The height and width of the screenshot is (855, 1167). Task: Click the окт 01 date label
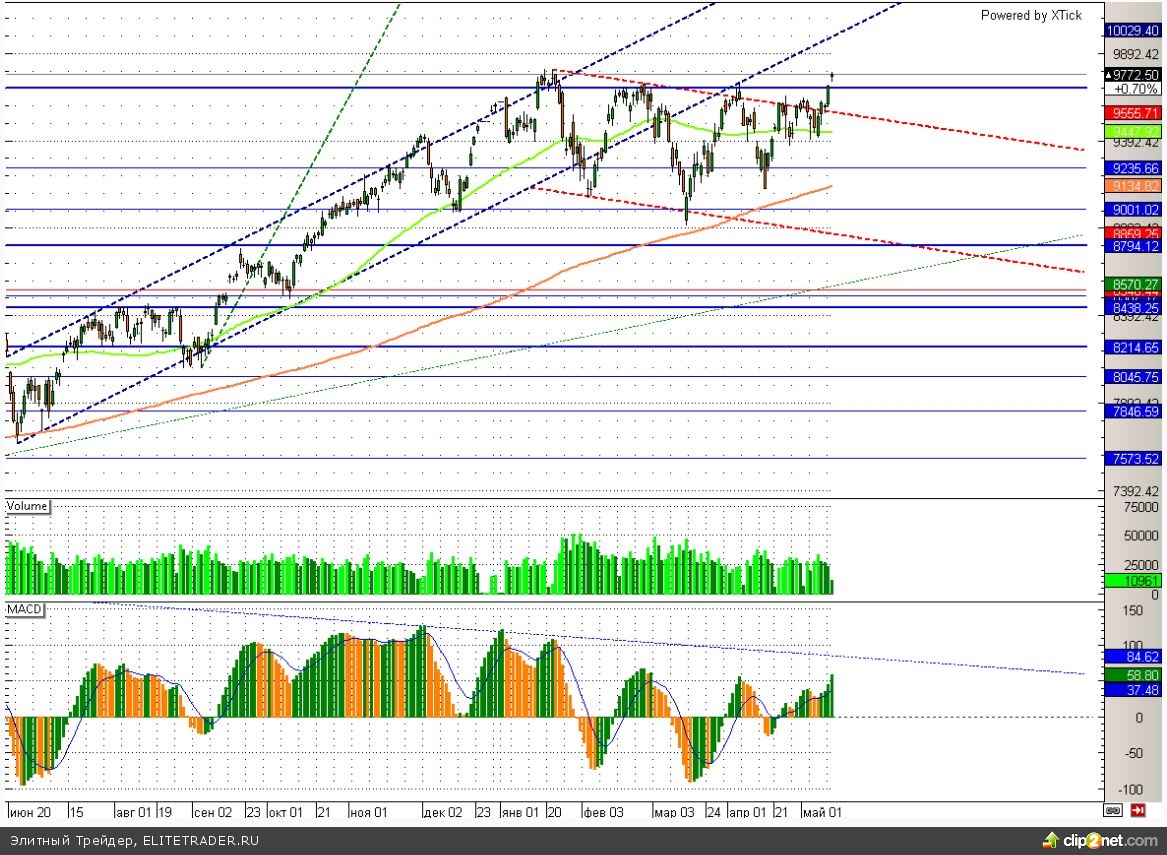pos(286,812)
